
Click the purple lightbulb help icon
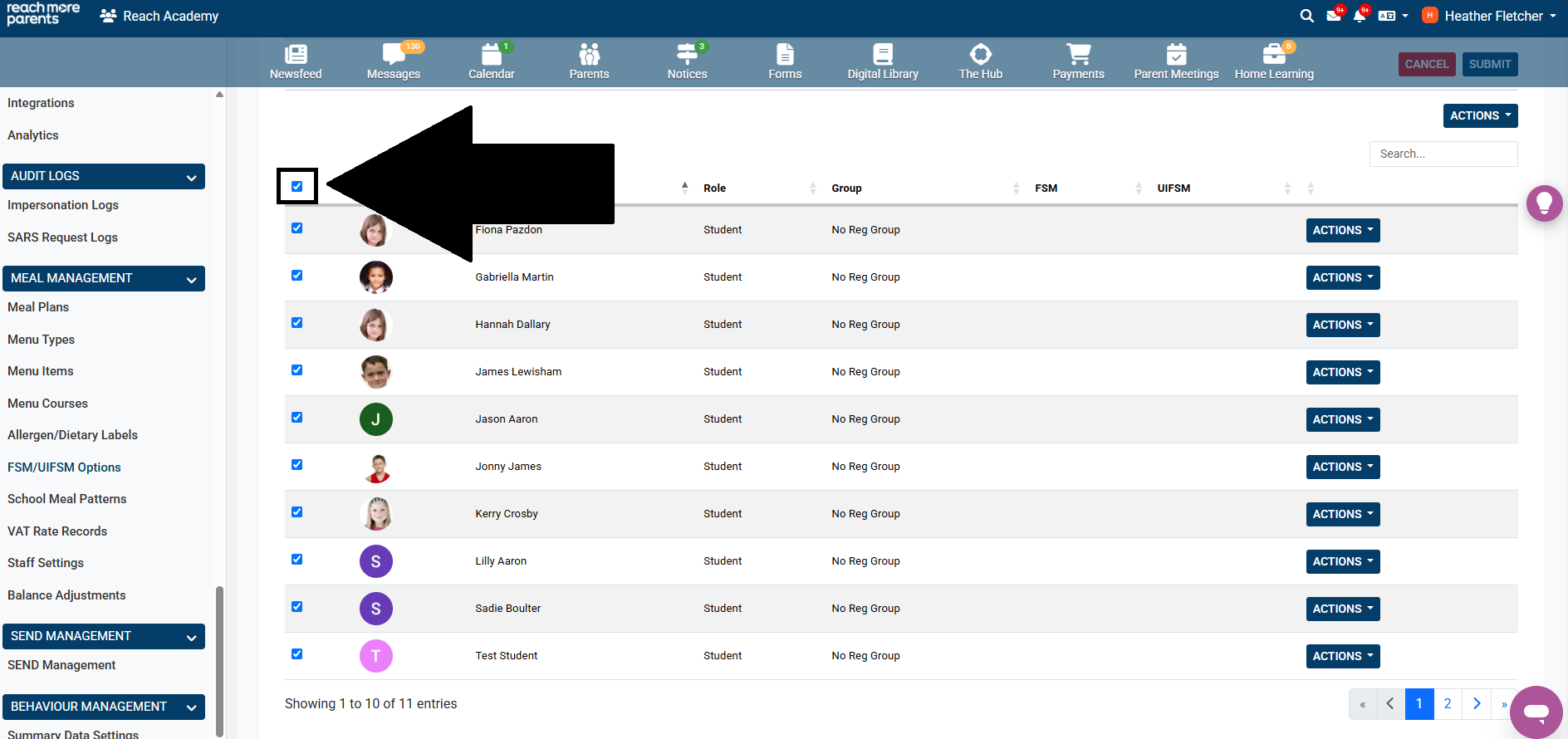click(x=1544, y=203)
